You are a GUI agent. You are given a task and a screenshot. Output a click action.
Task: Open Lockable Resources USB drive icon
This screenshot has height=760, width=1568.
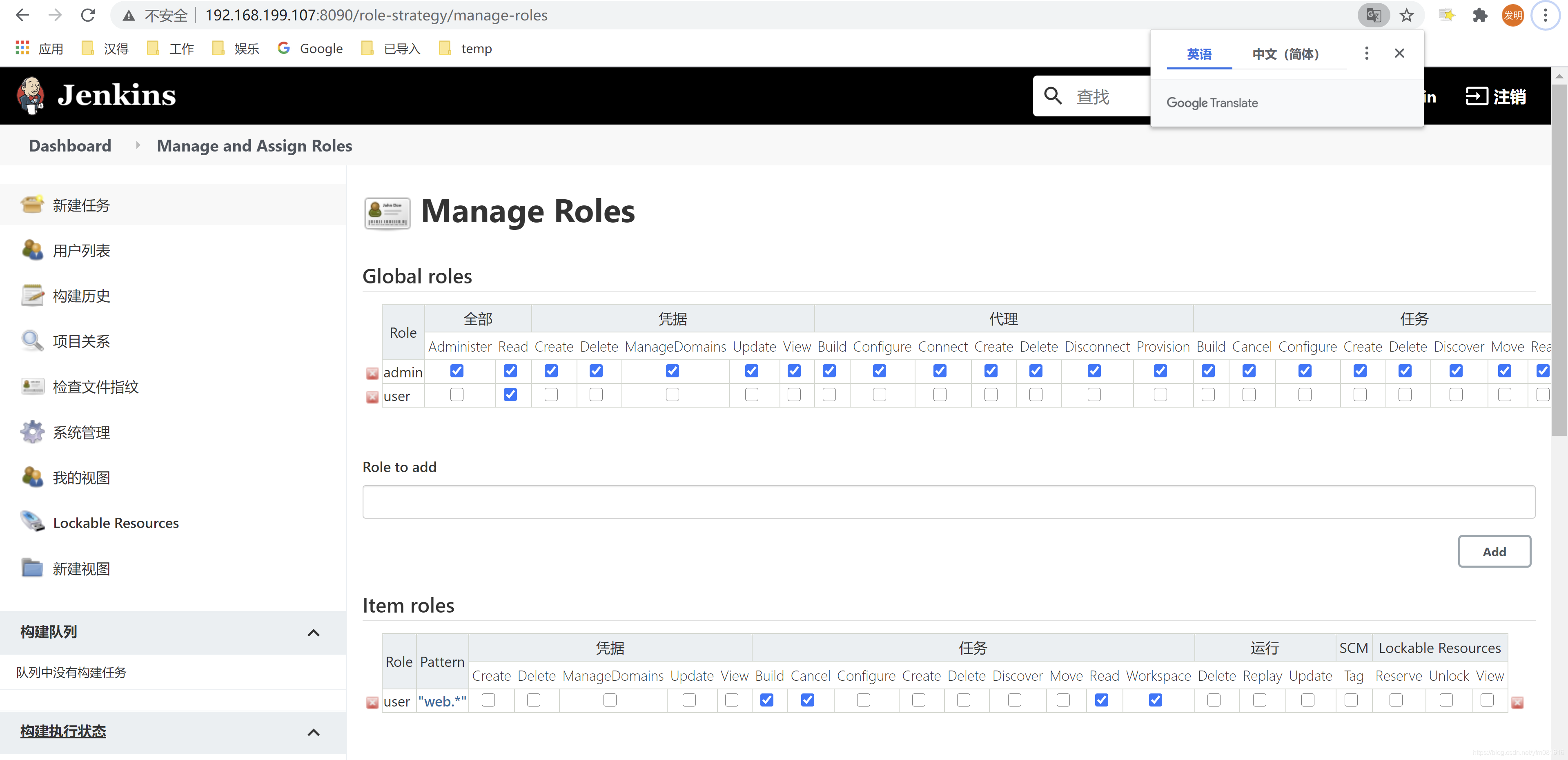(x=32, y=522)
